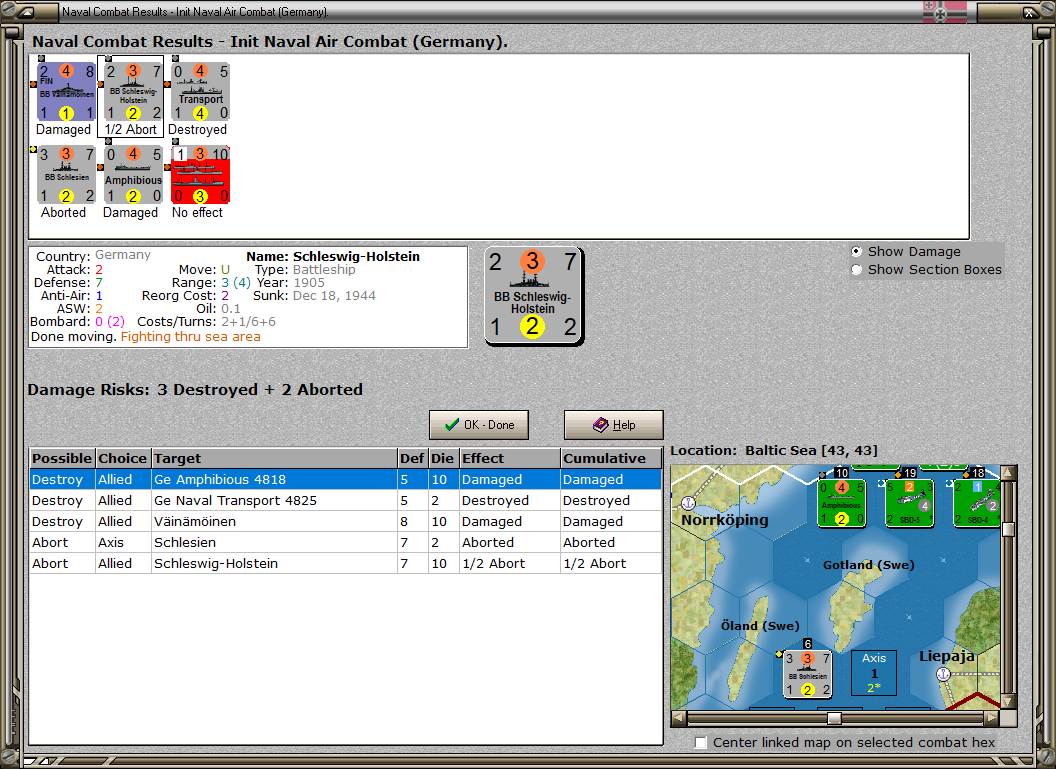Click the Öland (Swe) island label
Image resolution: width=1056 pixels, height=769 pixels.
pyautogui.click(x=760, y=626)
